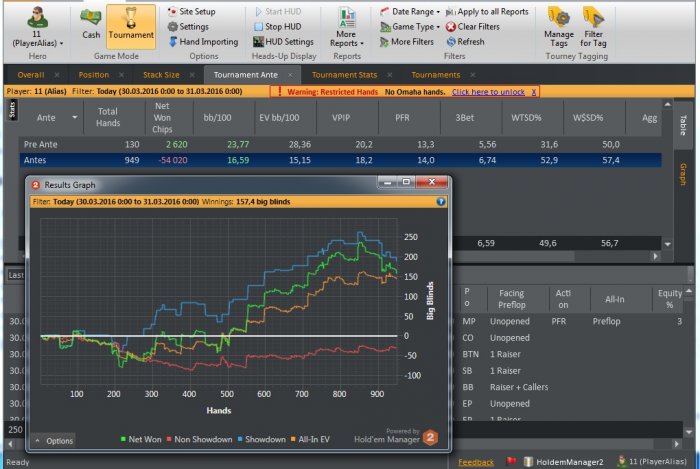Viewport: 700px width, 469px height.
Task: Sort by Facing Preflop column
Action: (x=512, y=299)
